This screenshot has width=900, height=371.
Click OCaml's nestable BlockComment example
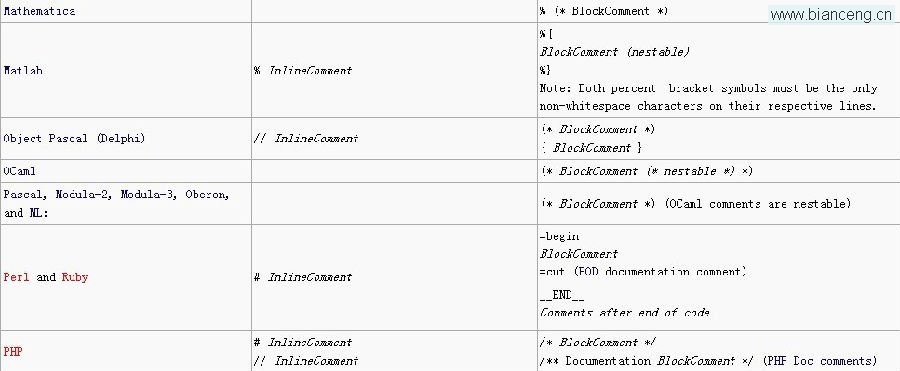pyautogui.click(x=646, y=171)
